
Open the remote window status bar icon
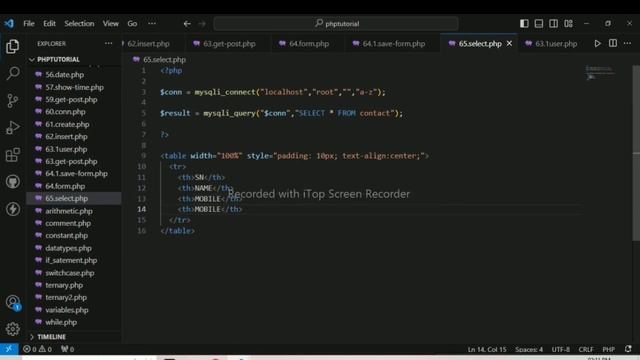pos(9,349)
